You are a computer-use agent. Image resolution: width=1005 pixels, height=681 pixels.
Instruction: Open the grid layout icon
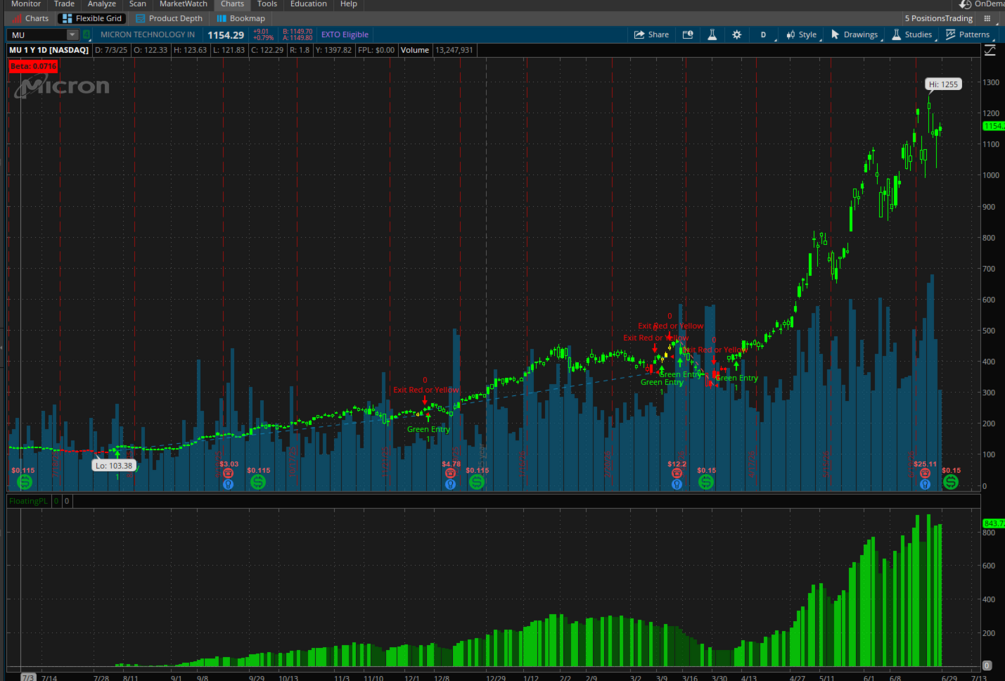pos(988,19)
